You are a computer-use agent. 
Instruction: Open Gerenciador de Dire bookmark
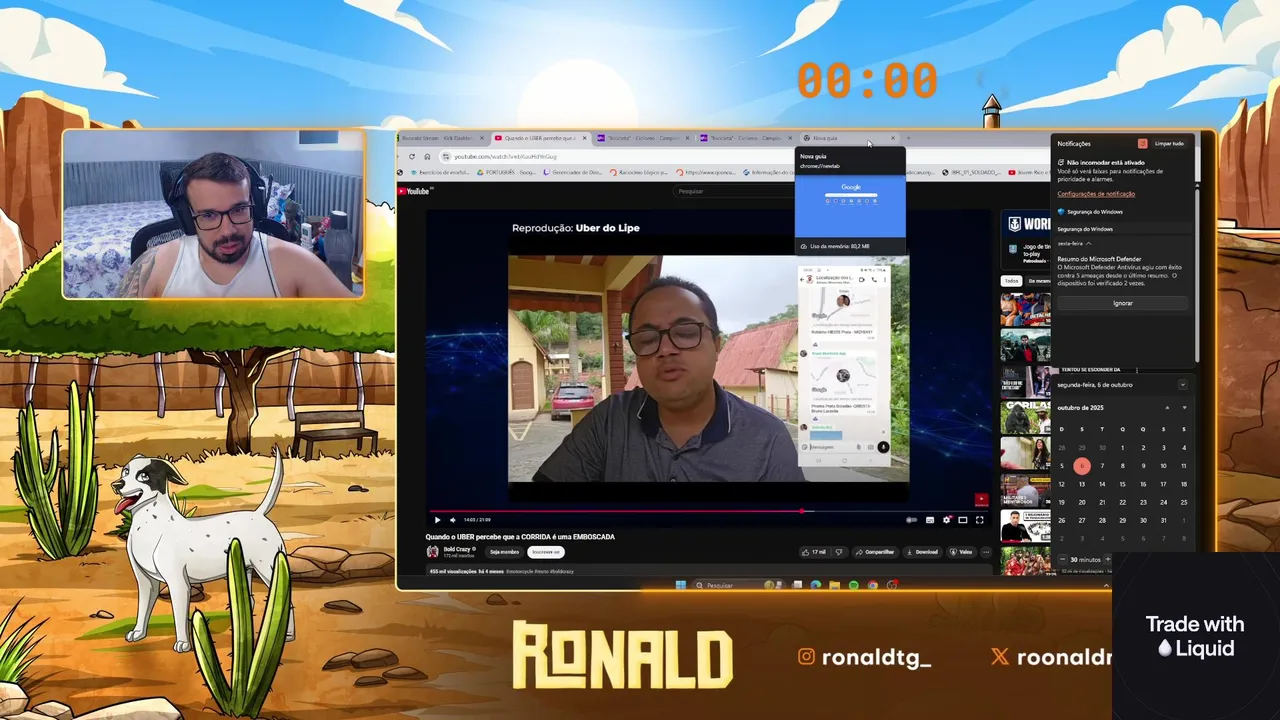tap(573, 172)
